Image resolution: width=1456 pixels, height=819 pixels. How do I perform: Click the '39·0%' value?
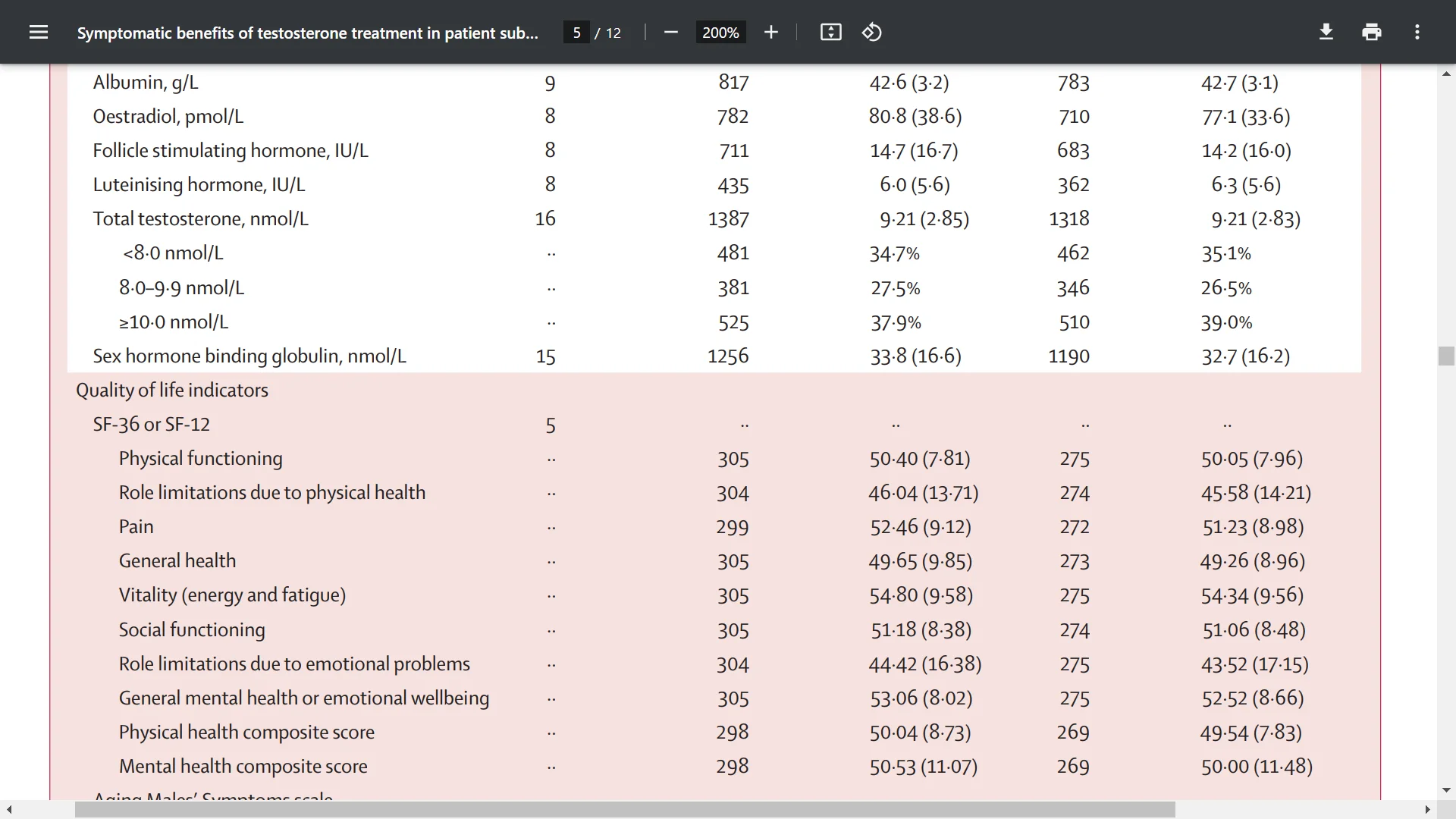1227,322
